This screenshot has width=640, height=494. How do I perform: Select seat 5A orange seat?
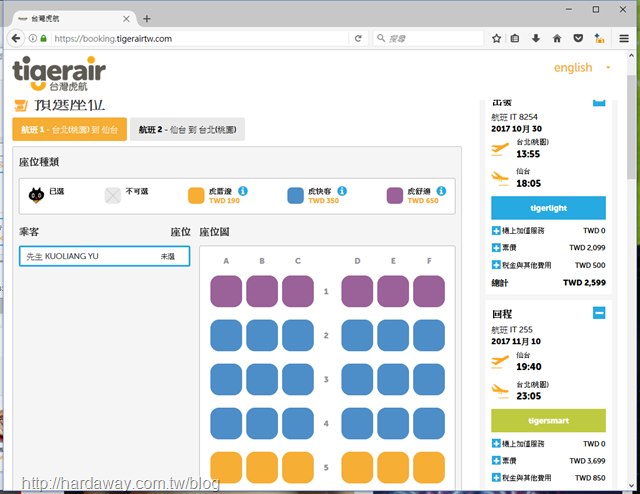226,467
